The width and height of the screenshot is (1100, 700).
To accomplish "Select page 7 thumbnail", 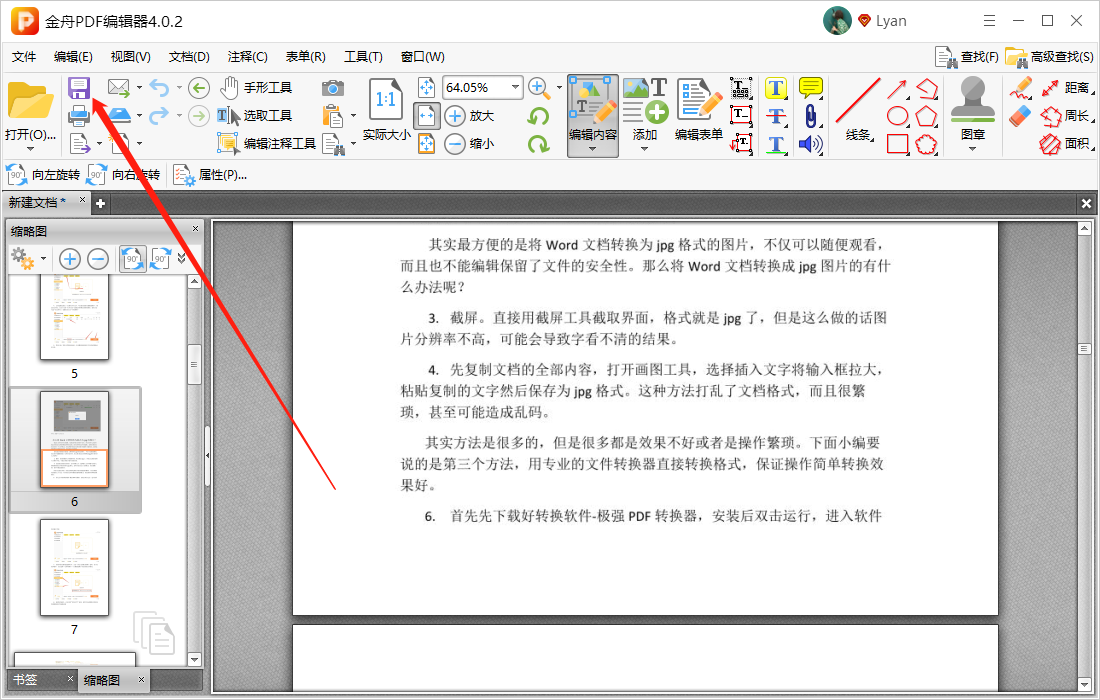I will pyautogui.click(x=74, y=567).
